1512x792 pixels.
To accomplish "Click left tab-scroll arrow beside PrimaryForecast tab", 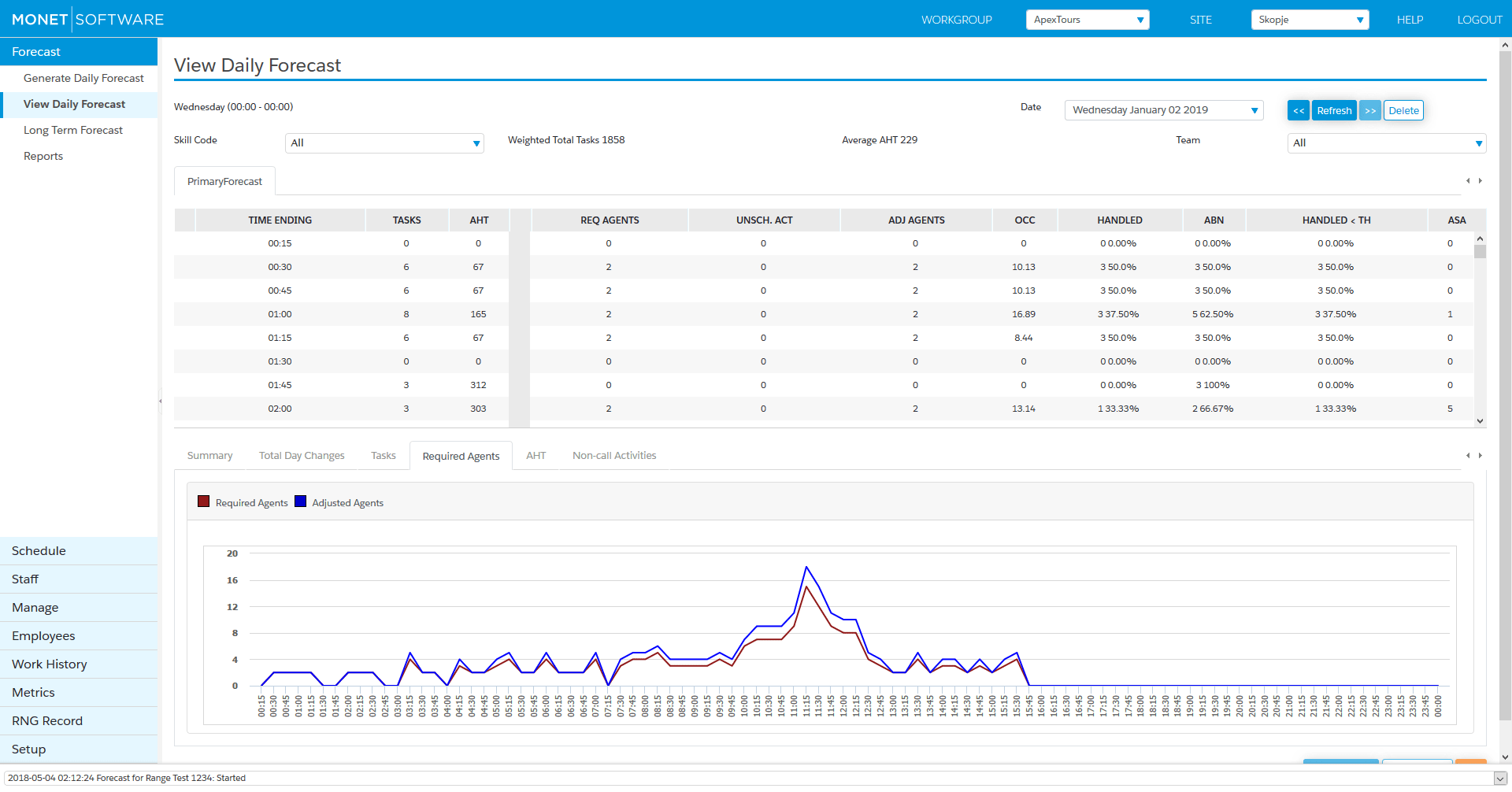I will 1468,181.
